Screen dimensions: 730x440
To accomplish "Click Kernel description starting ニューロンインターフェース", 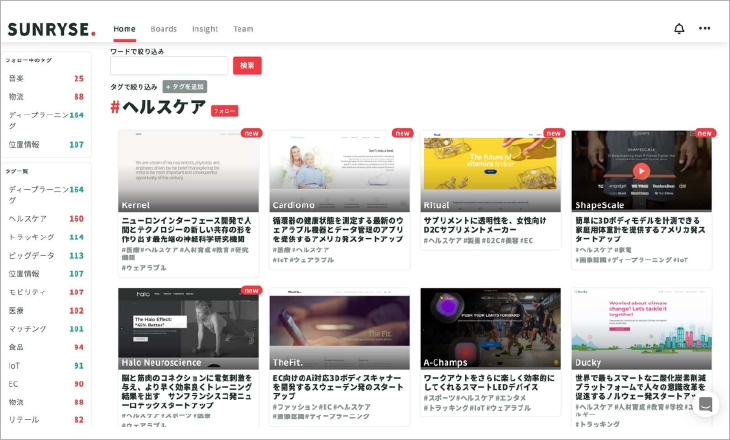I will (x=187, y=230).
